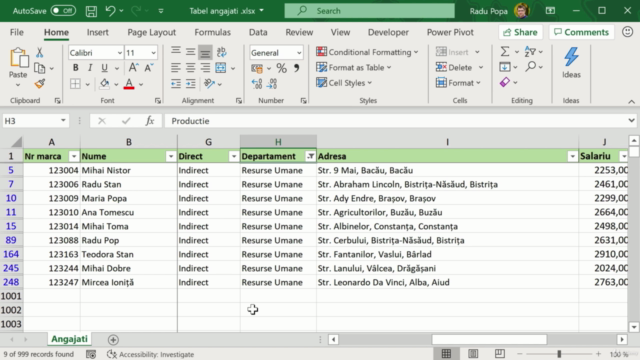Open Sort & Filter menu

(530, 52)
